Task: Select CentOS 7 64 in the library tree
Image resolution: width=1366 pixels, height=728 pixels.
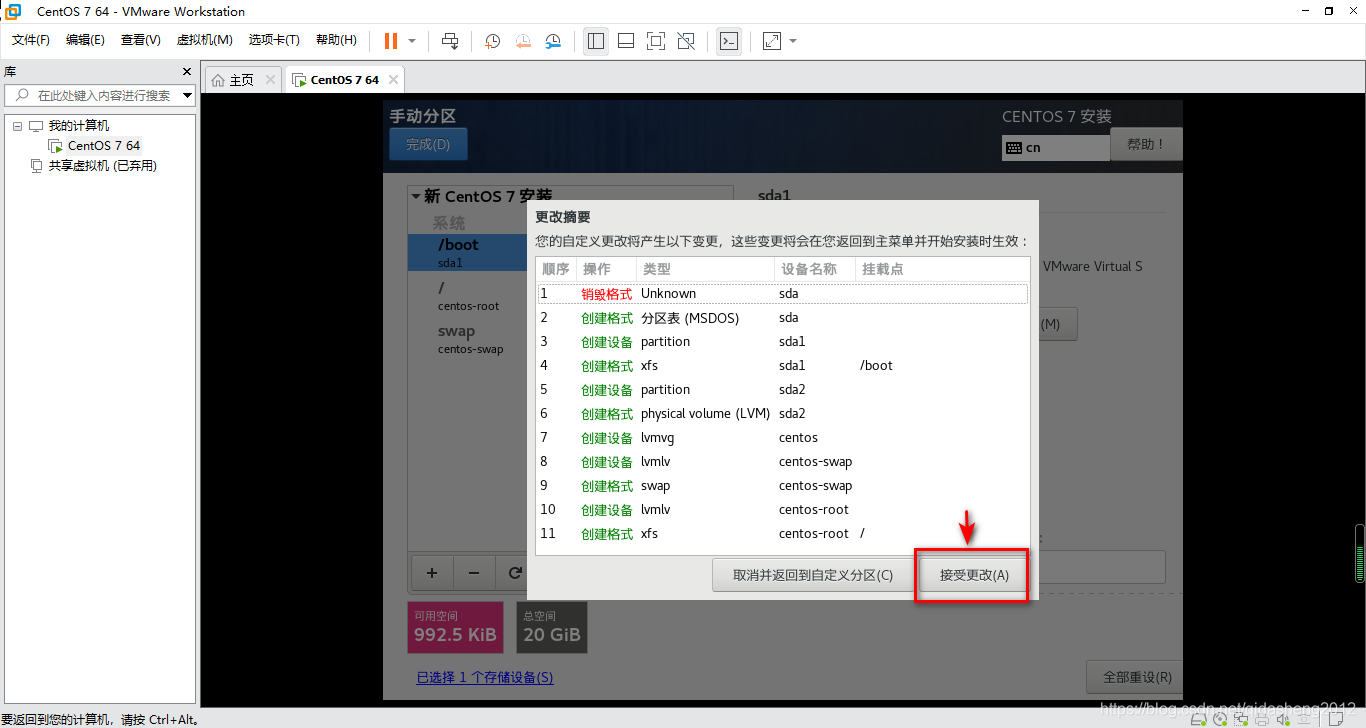Action: 104,146
